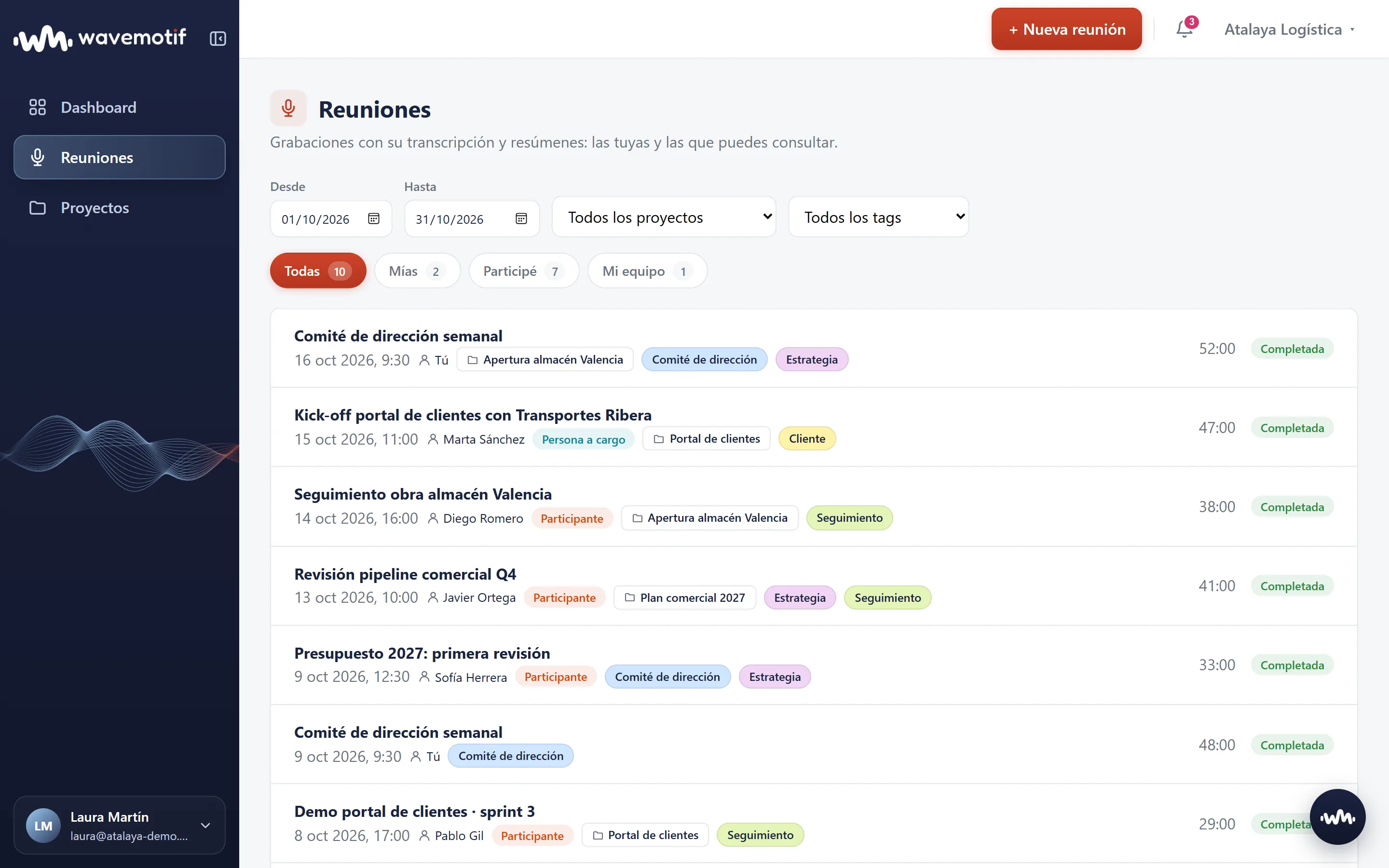Image resolution: width=1389 pixels, height=868 pixels.
Task: Click Seguimiento tag on the 14 oct meeting
Action: point(849,518)
